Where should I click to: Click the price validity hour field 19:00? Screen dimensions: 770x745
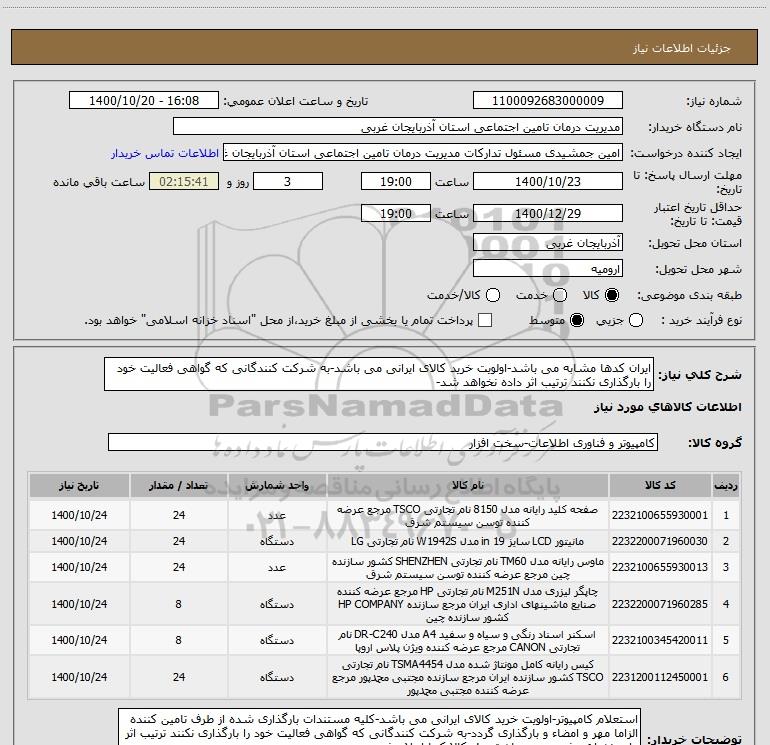tap(396, 213)
